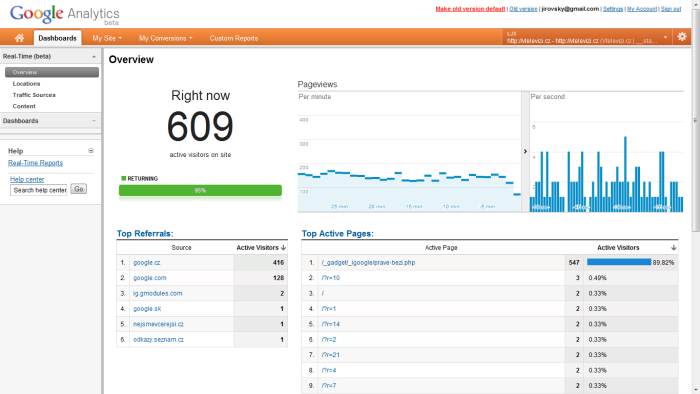
Task: Open the google.cz referral source link
Action: 146,263
